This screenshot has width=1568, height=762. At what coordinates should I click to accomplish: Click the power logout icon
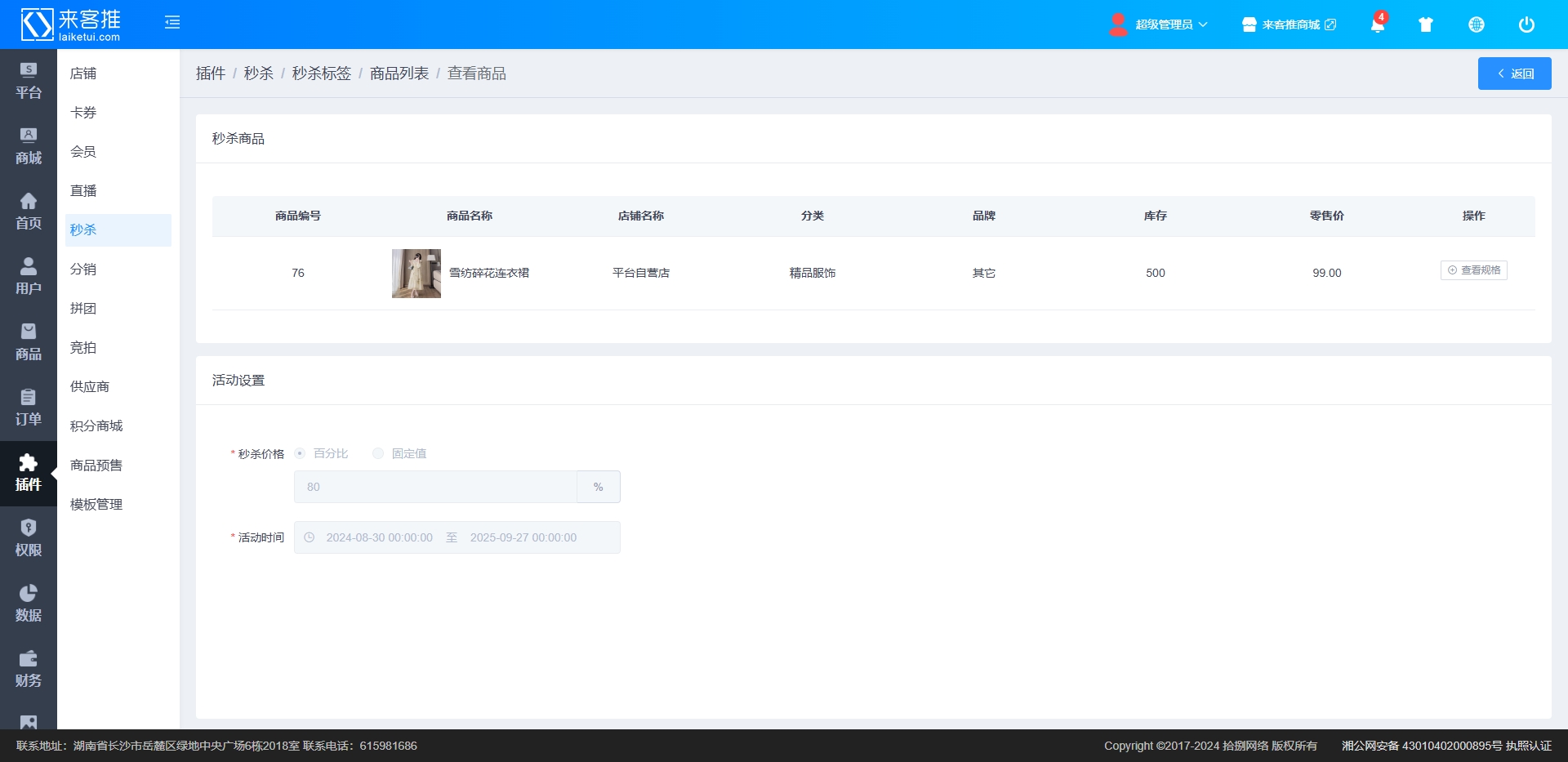coord(1526,25)
